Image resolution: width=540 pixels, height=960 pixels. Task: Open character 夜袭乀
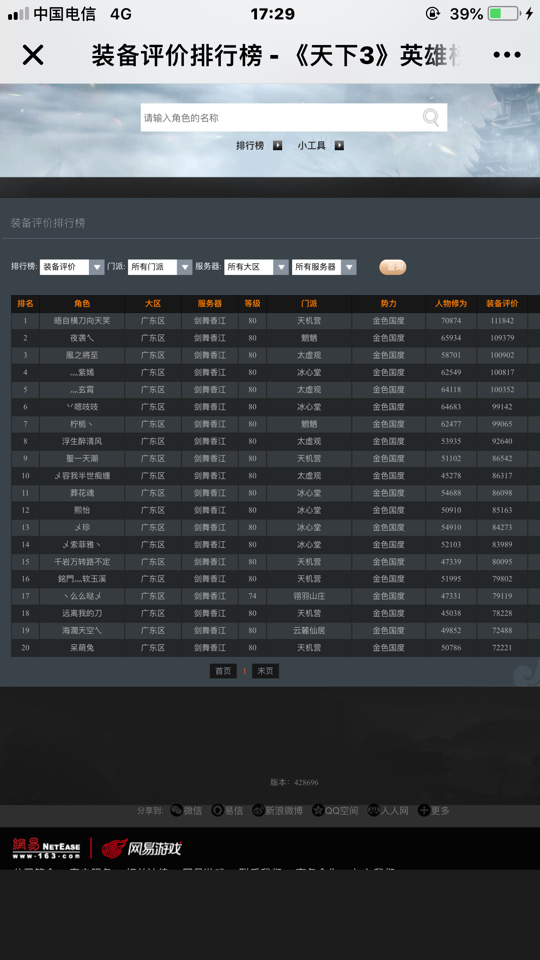click(82, 338)
